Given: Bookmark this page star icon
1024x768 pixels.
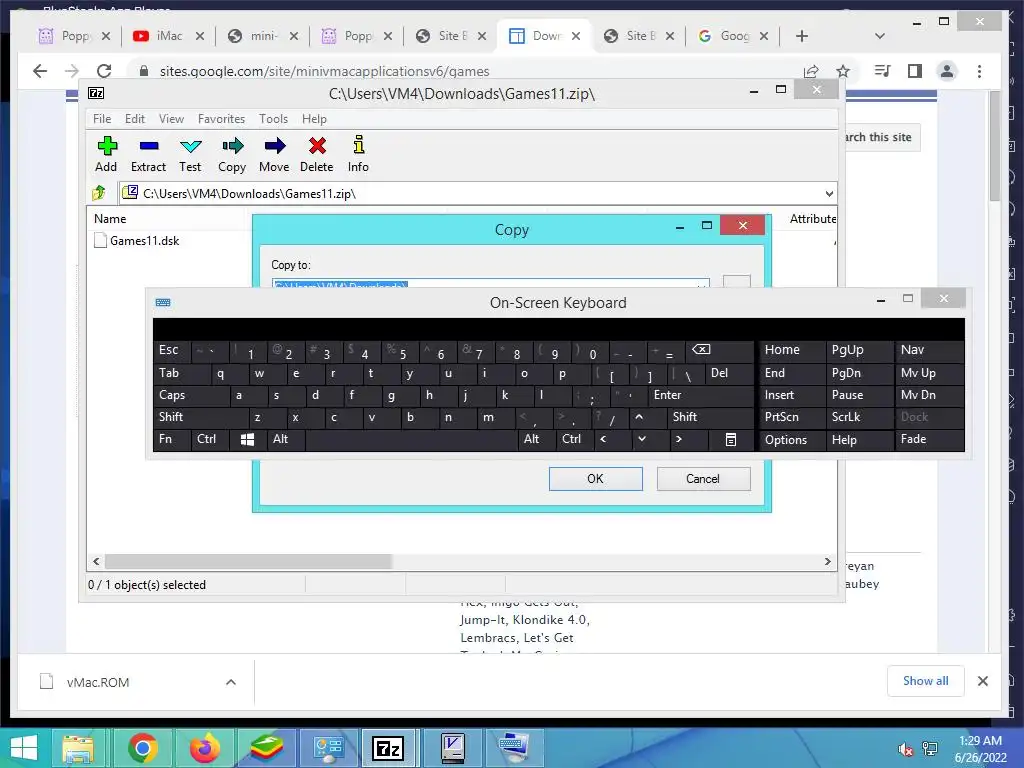Looking at the screenshot, I should tap(843, 71).
